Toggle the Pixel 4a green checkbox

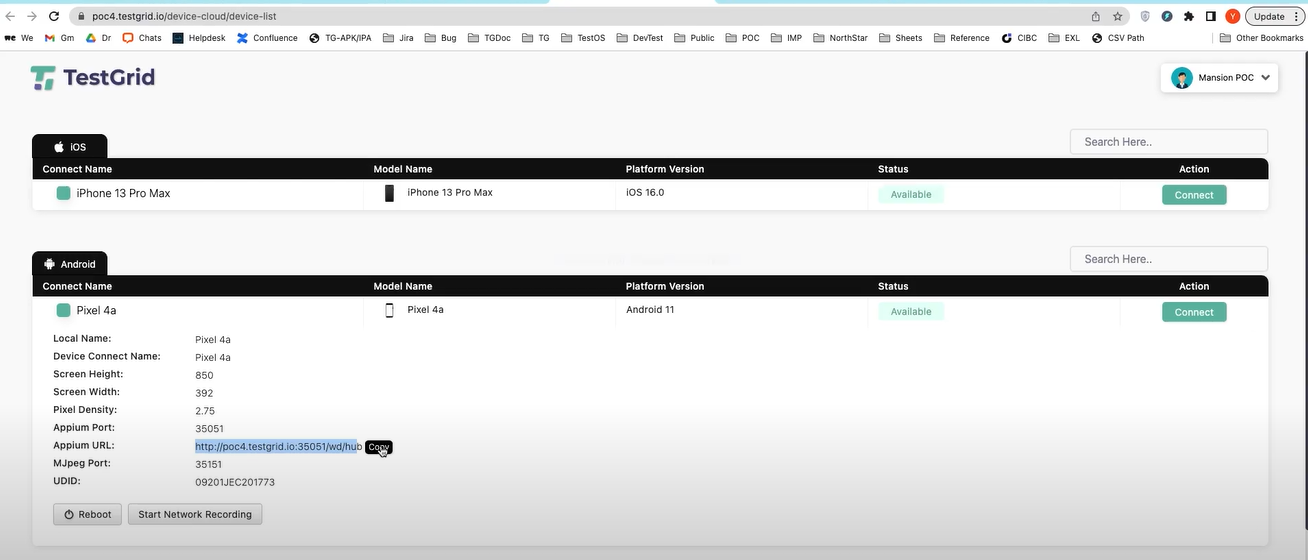[63, 310]
